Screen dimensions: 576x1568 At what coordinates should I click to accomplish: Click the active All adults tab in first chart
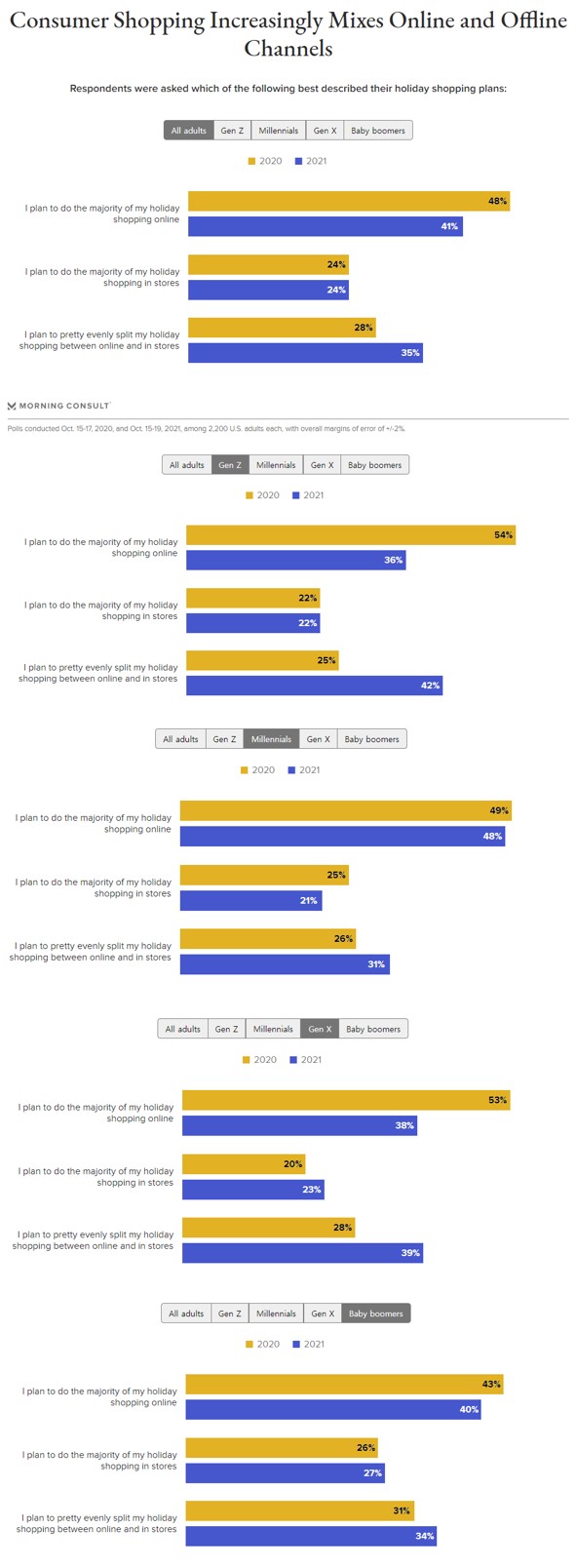(188, 131)
